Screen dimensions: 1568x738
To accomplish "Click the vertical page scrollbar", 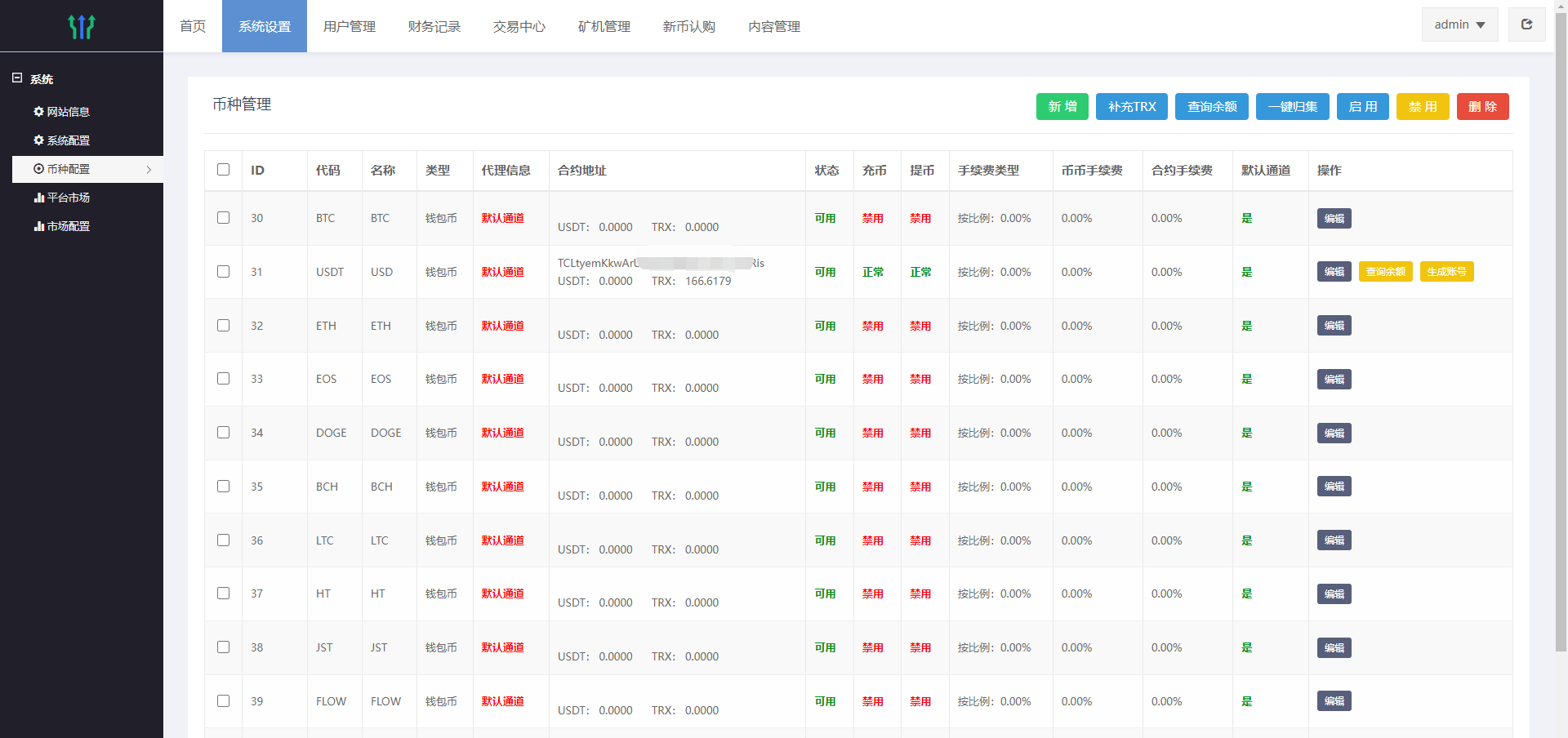I will click(x=1561, y=327).
